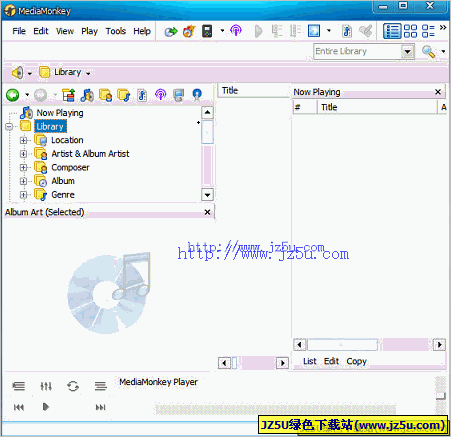Click the green Back navigation arrow
Viewport: 451px width, 437px height.
(x=13, y=95)
